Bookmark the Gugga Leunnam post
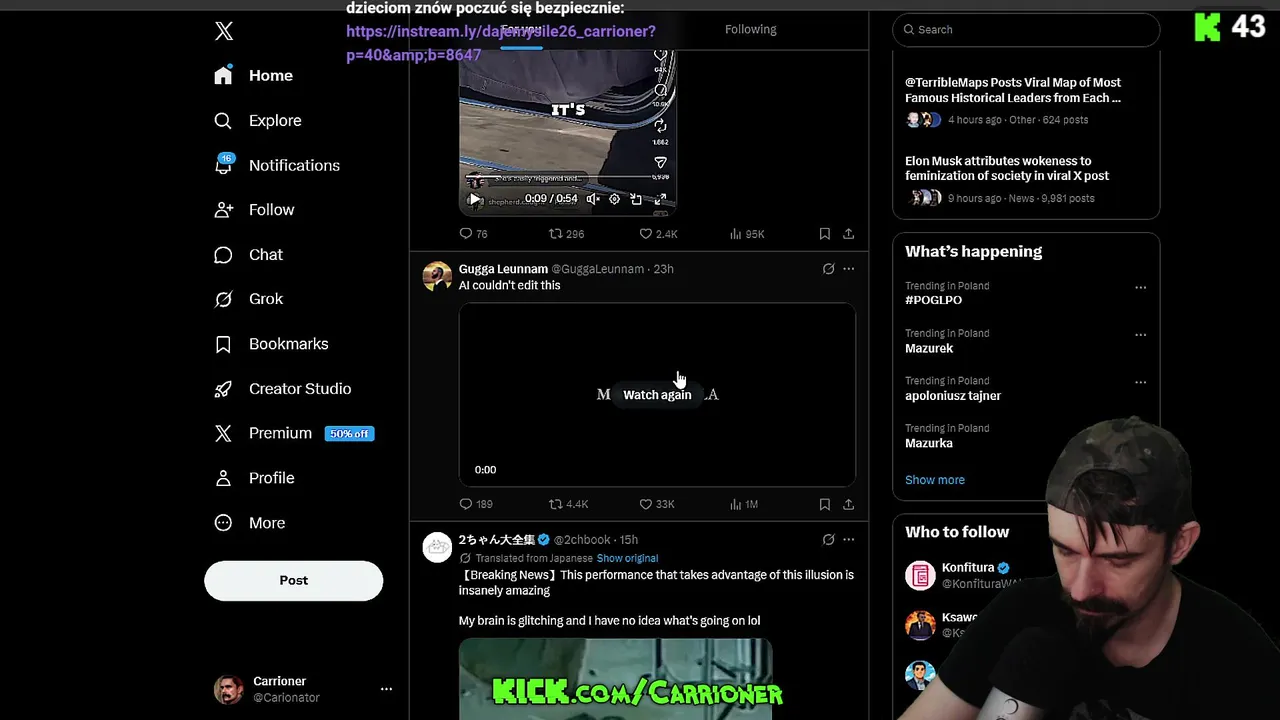 [824, 504]
